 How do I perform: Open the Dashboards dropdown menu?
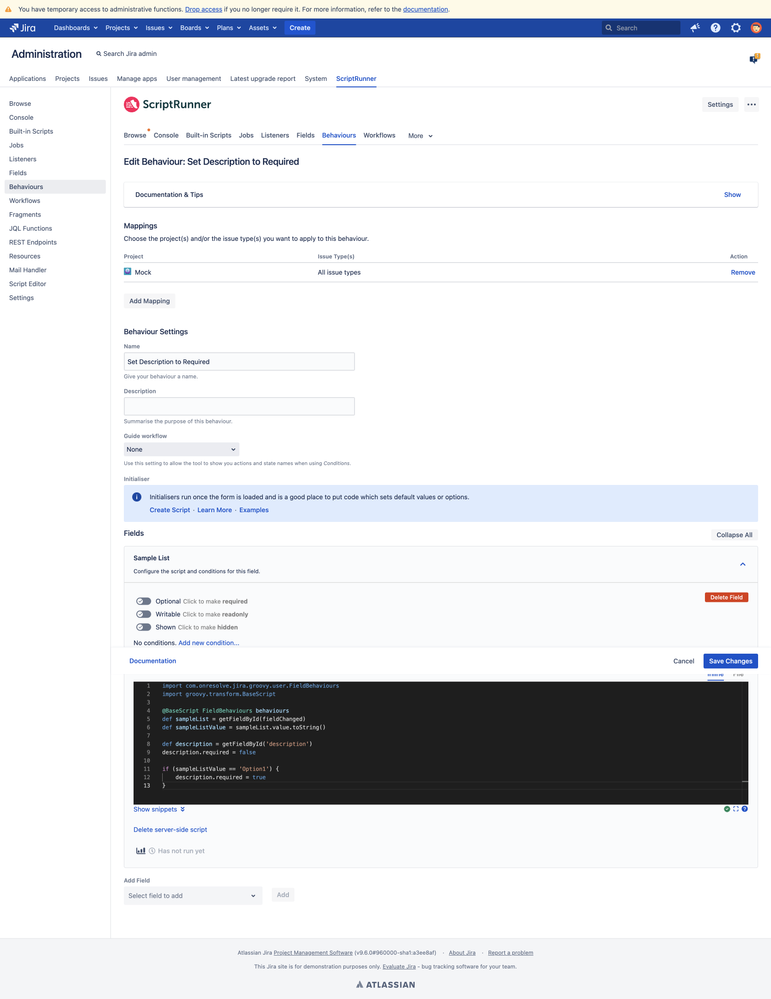click(x=76, y=28)
